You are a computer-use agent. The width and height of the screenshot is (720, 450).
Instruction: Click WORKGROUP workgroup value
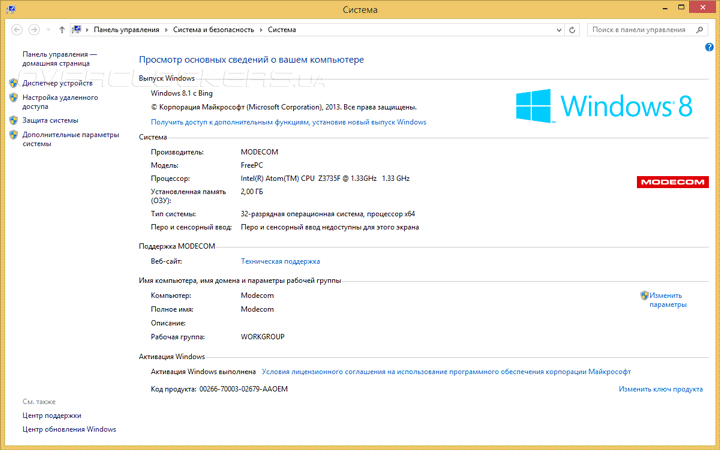[263, 337]
